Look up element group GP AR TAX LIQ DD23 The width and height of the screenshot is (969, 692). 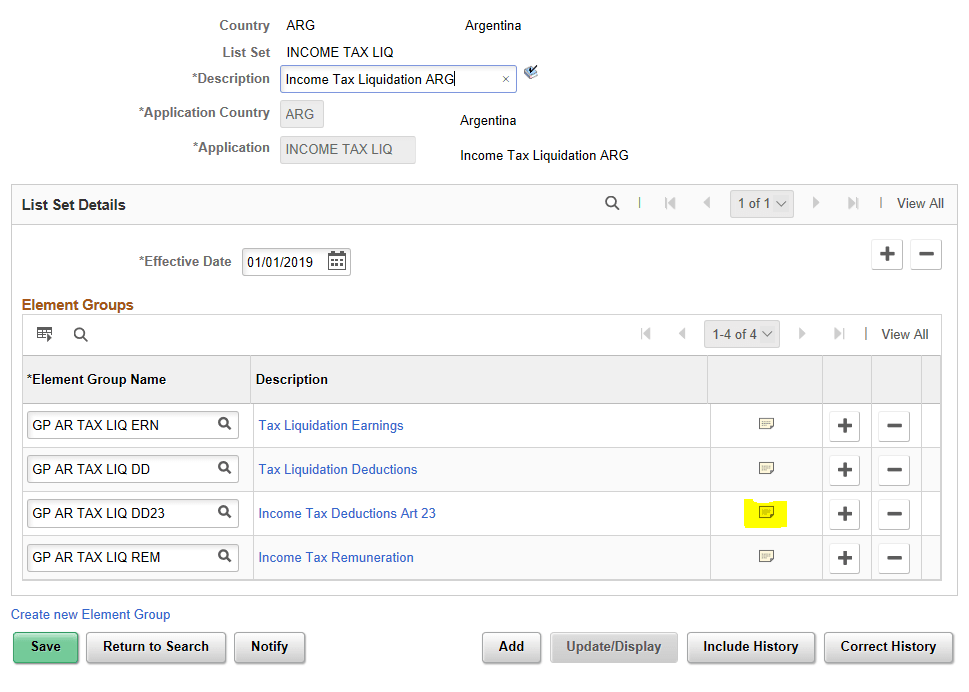(x=224, y=512)
